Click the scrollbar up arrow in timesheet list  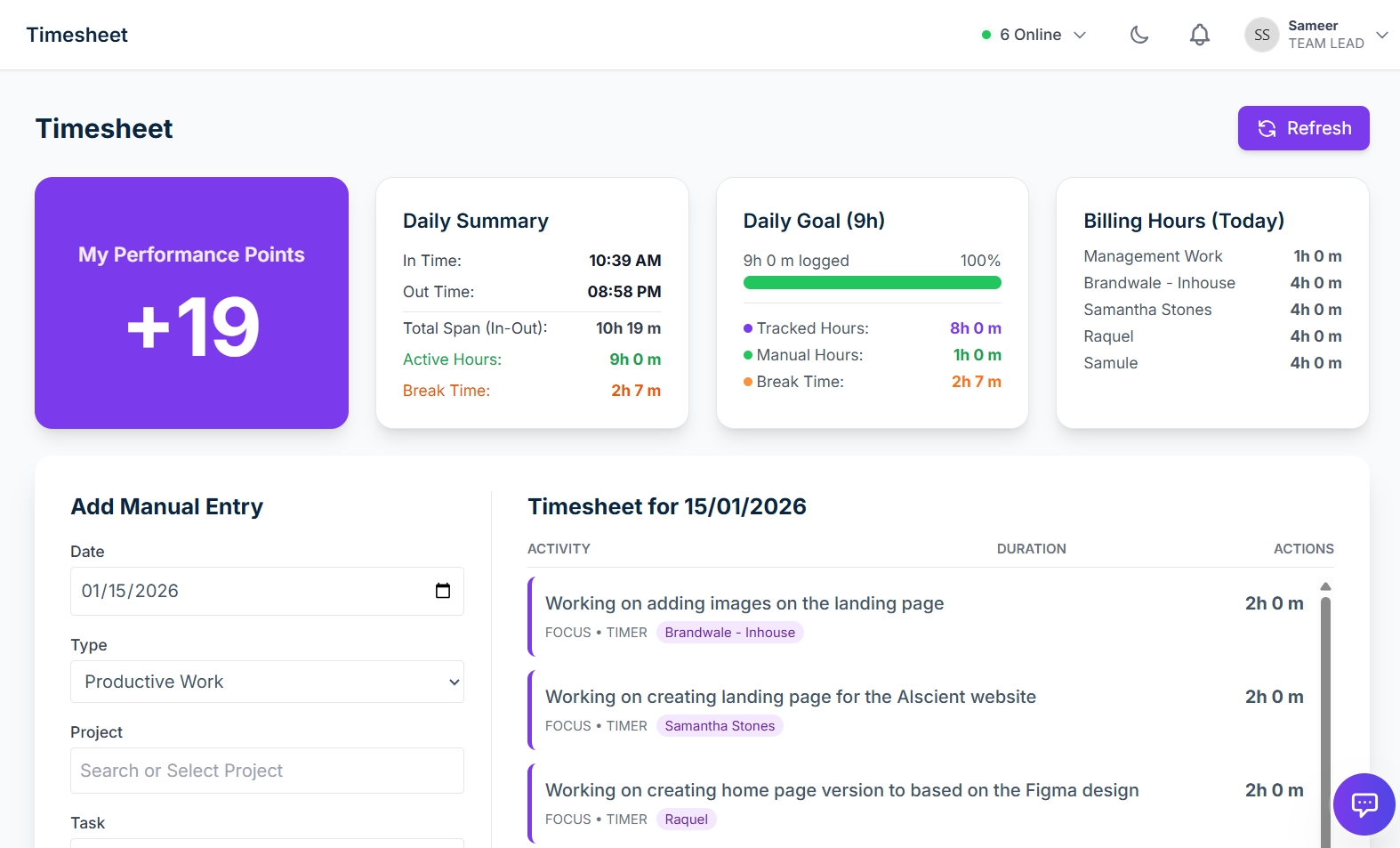(1325, 586)
